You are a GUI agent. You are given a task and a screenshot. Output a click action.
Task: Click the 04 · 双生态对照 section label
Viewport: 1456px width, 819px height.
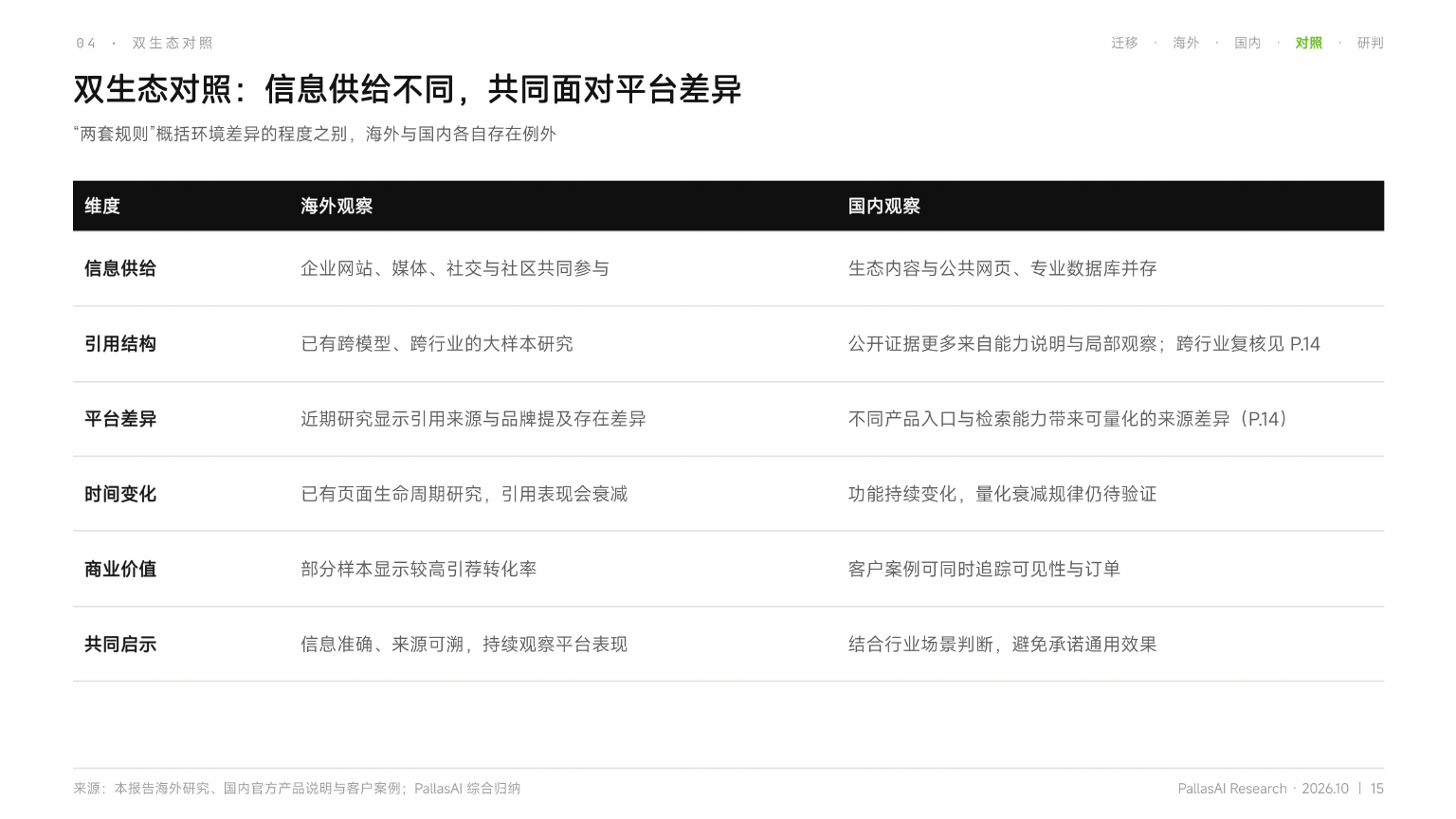coord(145,43)
